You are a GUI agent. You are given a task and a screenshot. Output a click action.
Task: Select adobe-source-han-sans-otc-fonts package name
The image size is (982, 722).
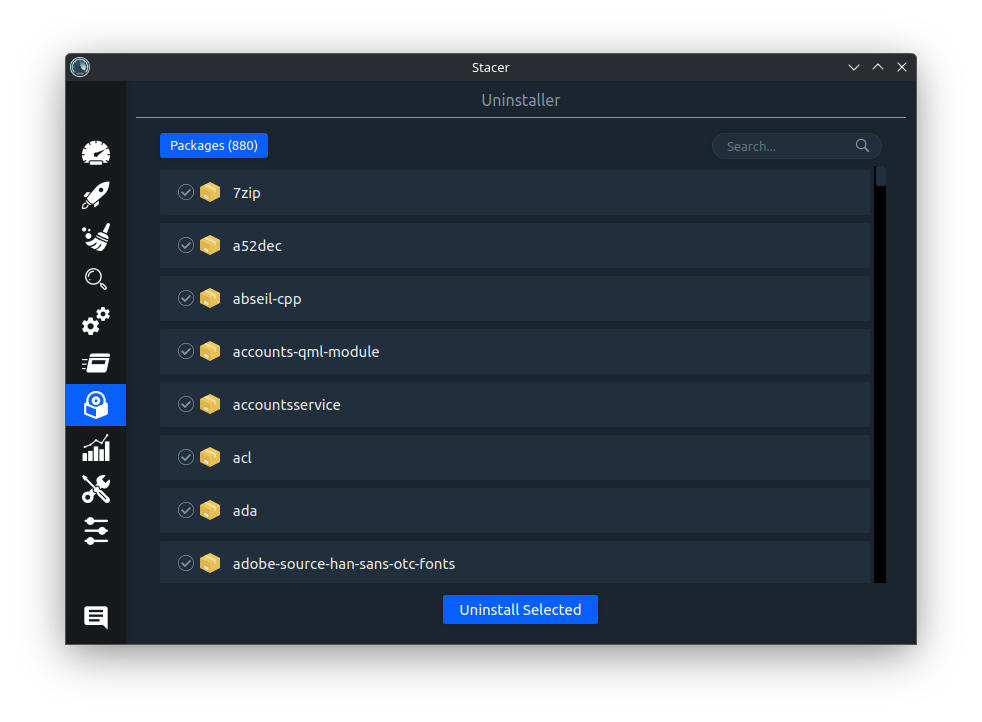(x=344, y=564)
